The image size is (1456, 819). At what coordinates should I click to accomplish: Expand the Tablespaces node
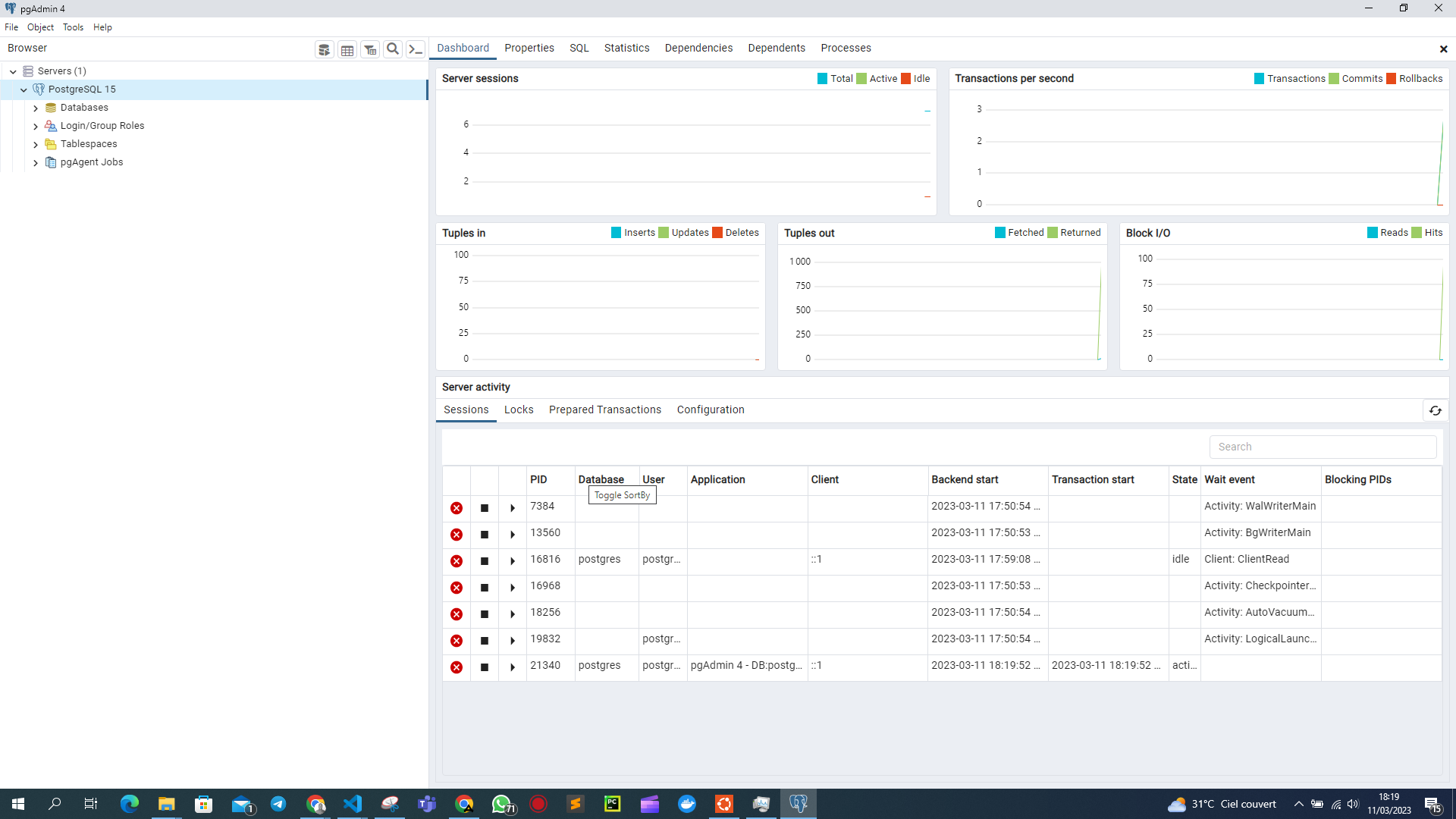click(36, 144)
